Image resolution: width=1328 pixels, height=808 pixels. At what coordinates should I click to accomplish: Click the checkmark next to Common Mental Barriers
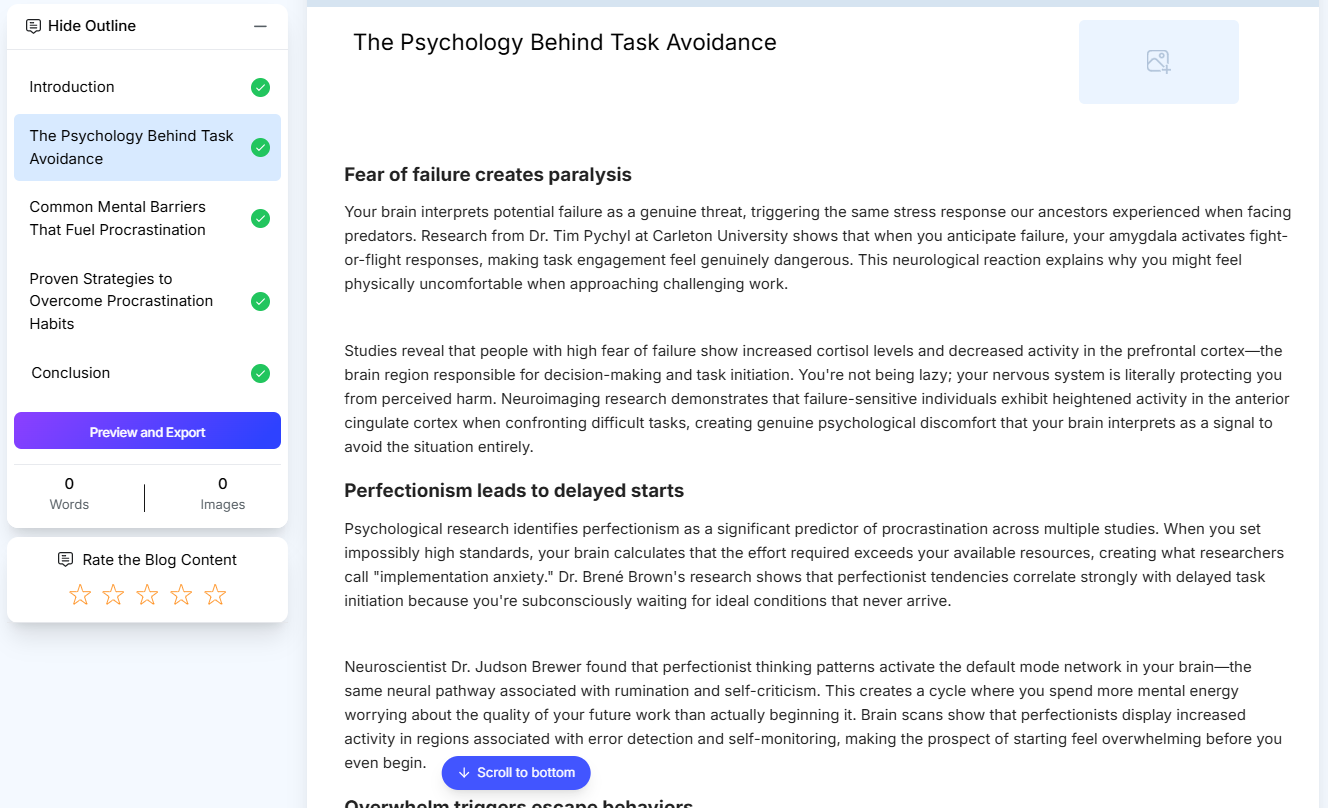click(x=260, y=218)
